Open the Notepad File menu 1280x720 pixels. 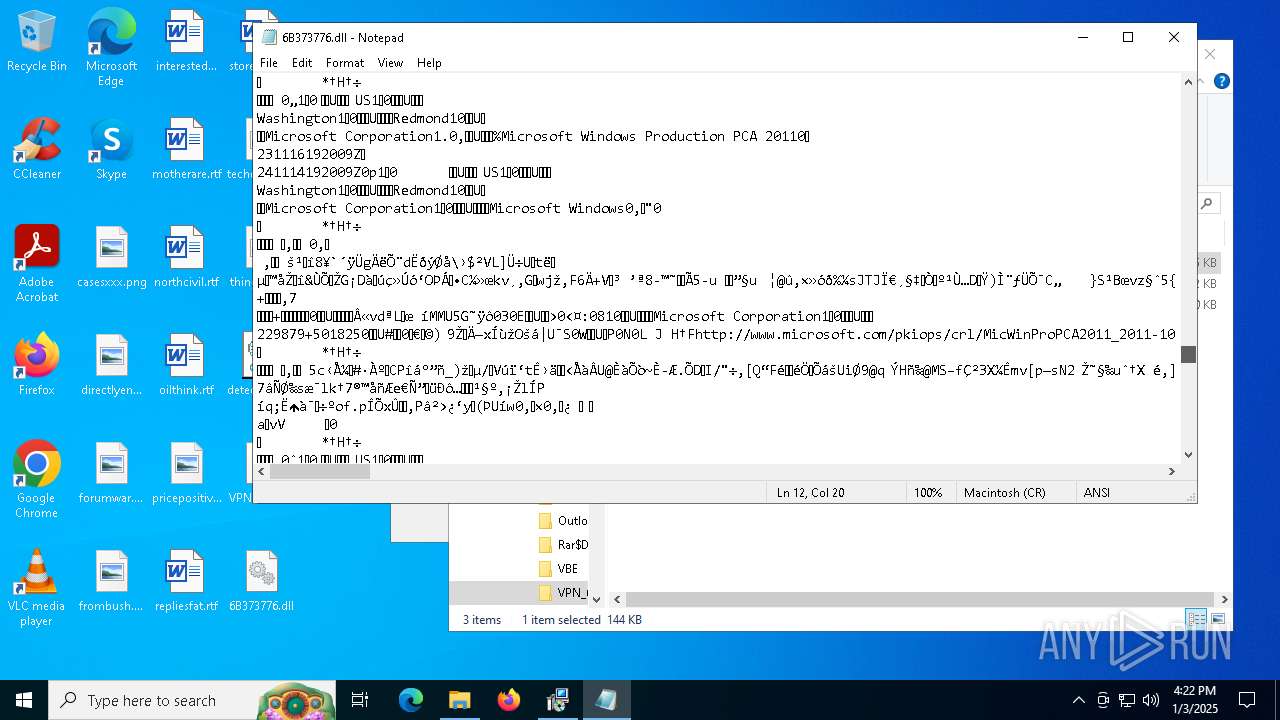(269, 63)
